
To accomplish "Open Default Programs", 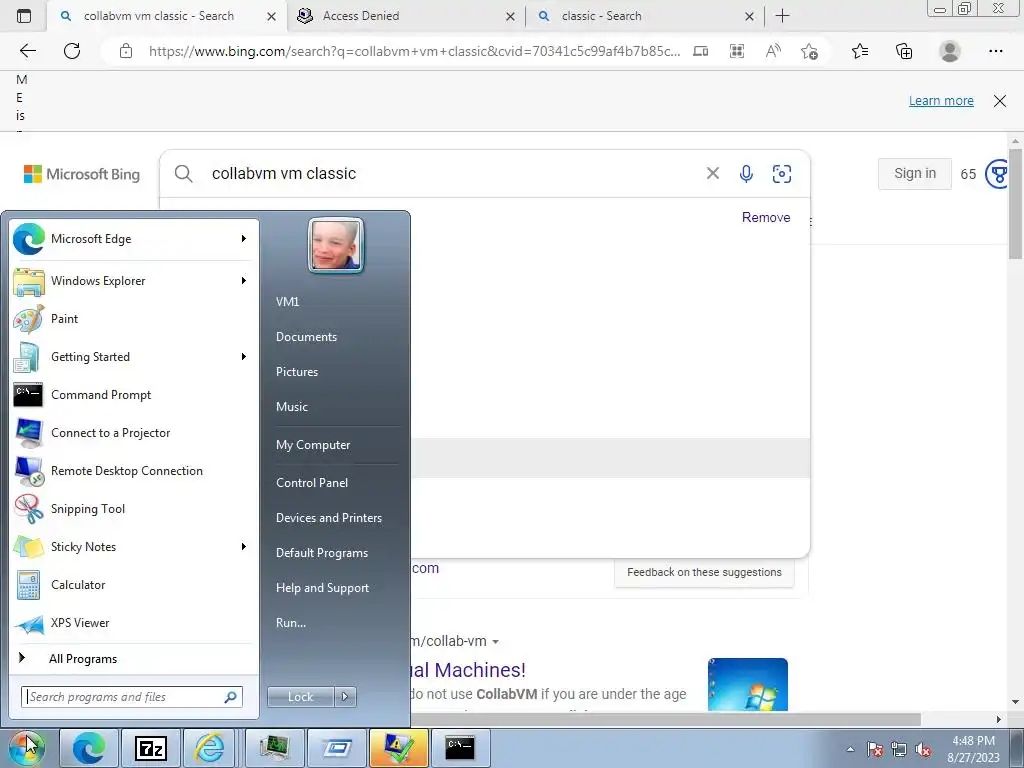I will 322,553.
